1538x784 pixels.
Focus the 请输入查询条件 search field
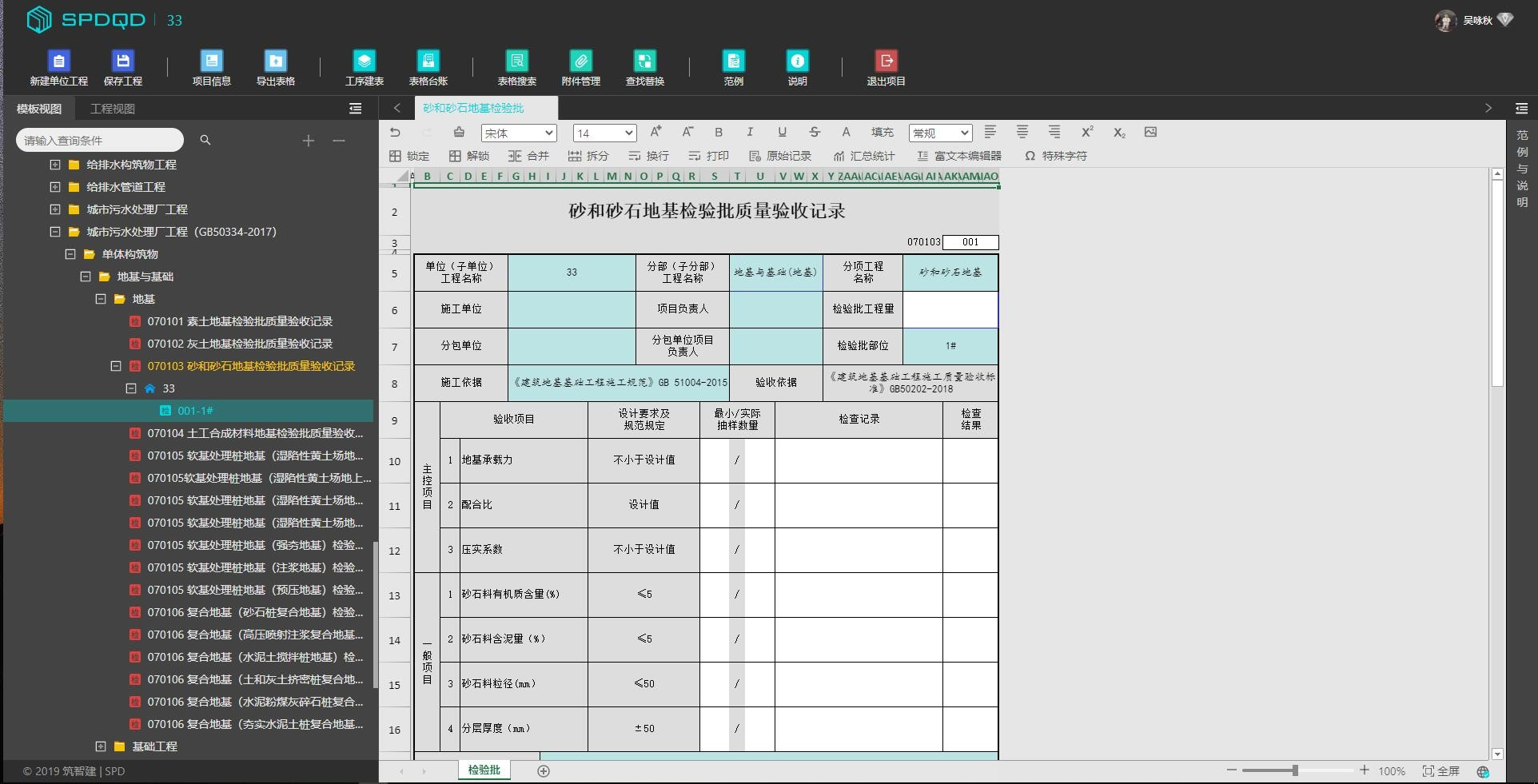click(x=100, y=141)
